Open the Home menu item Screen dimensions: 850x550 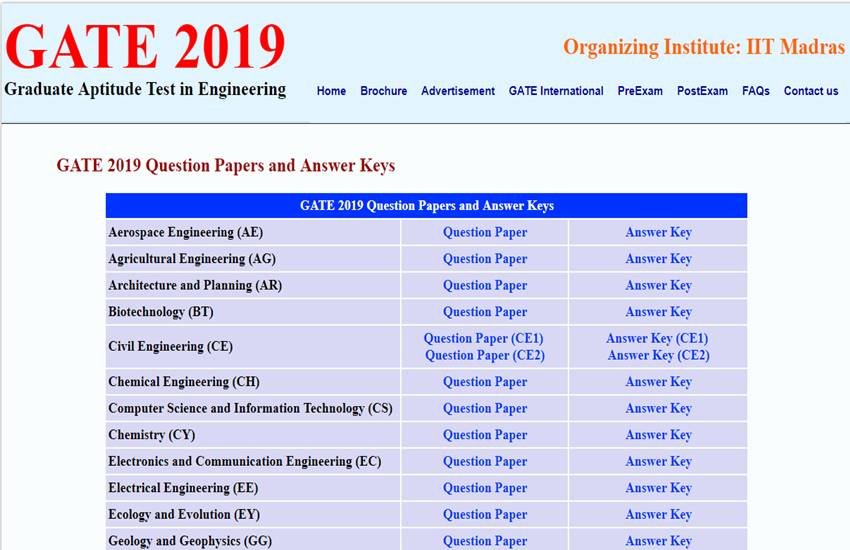331,91
